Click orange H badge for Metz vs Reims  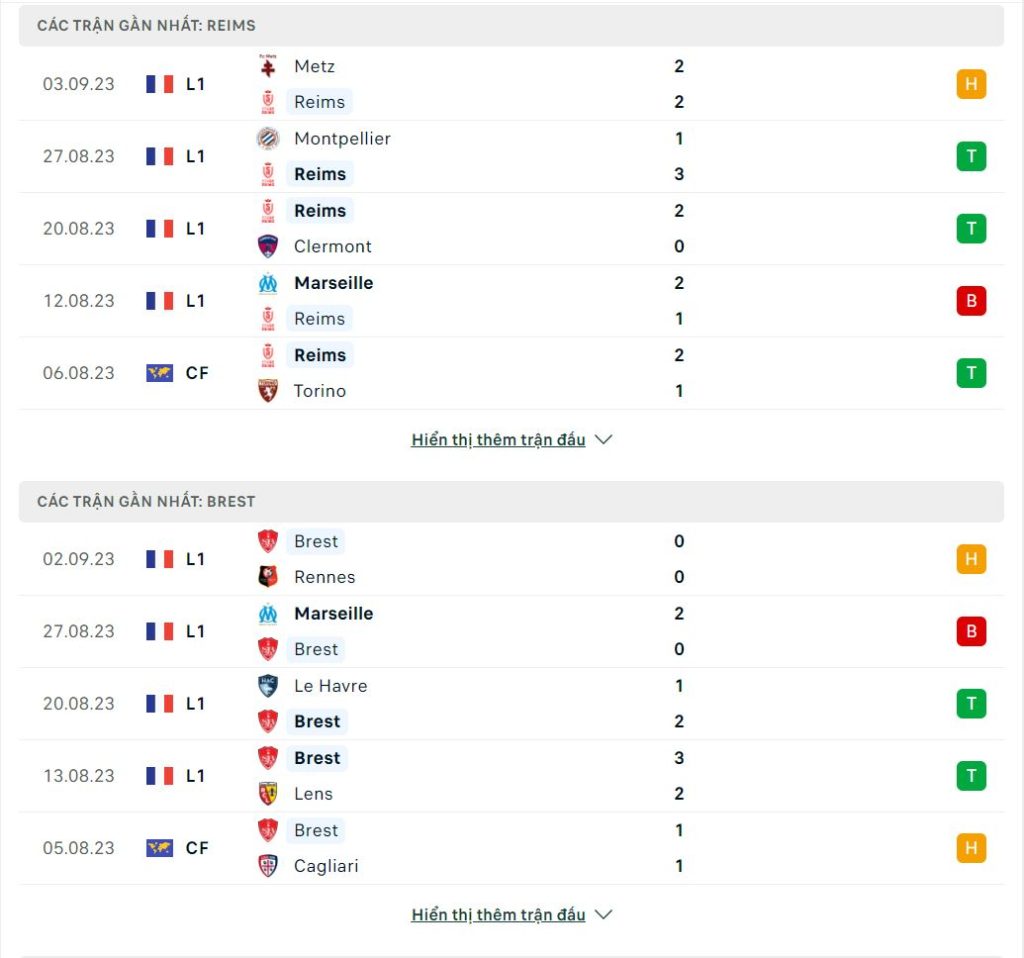coord(971,84)
